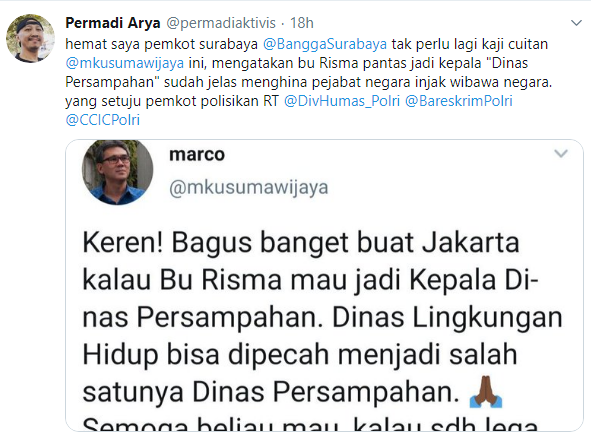Click the 'Hidup bisa dipecah menjadi salah' line
591x439 pixels.
[300, 355]
